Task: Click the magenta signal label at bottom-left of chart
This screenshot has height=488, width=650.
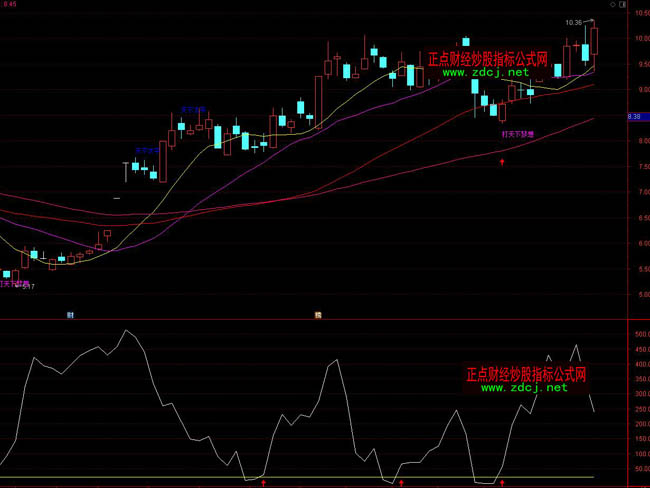Action: pyautogui.click(x=14, y=283)
